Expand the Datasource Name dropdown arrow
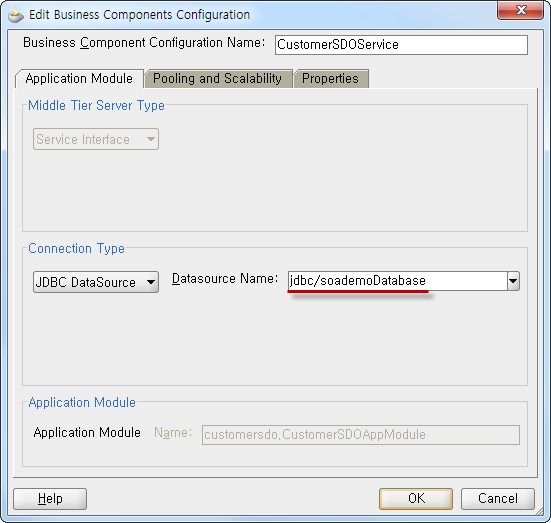Image resolution: width=551 pixels, height=523 pixels. click(513, 281)
